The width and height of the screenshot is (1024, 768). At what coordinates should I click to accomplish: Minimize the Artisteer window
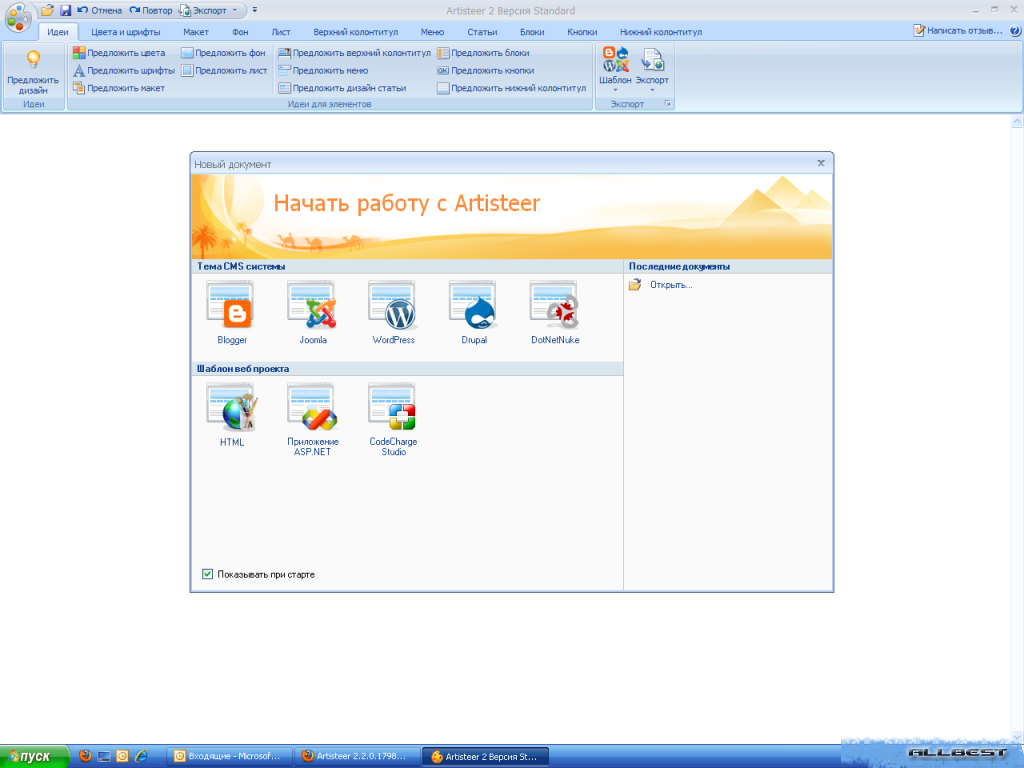975,10
